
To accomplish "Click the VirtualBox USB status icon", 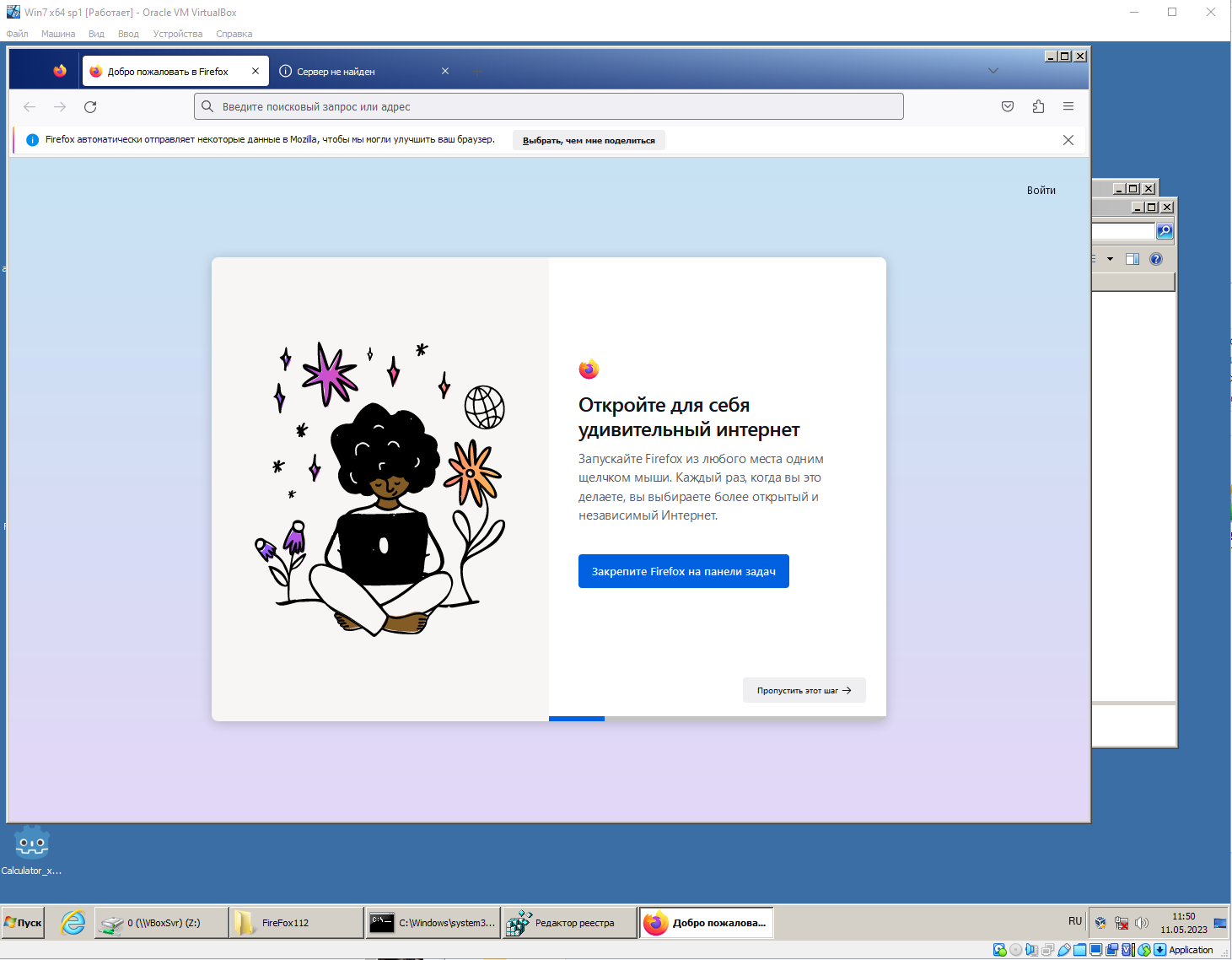I will click(1064, 950).
